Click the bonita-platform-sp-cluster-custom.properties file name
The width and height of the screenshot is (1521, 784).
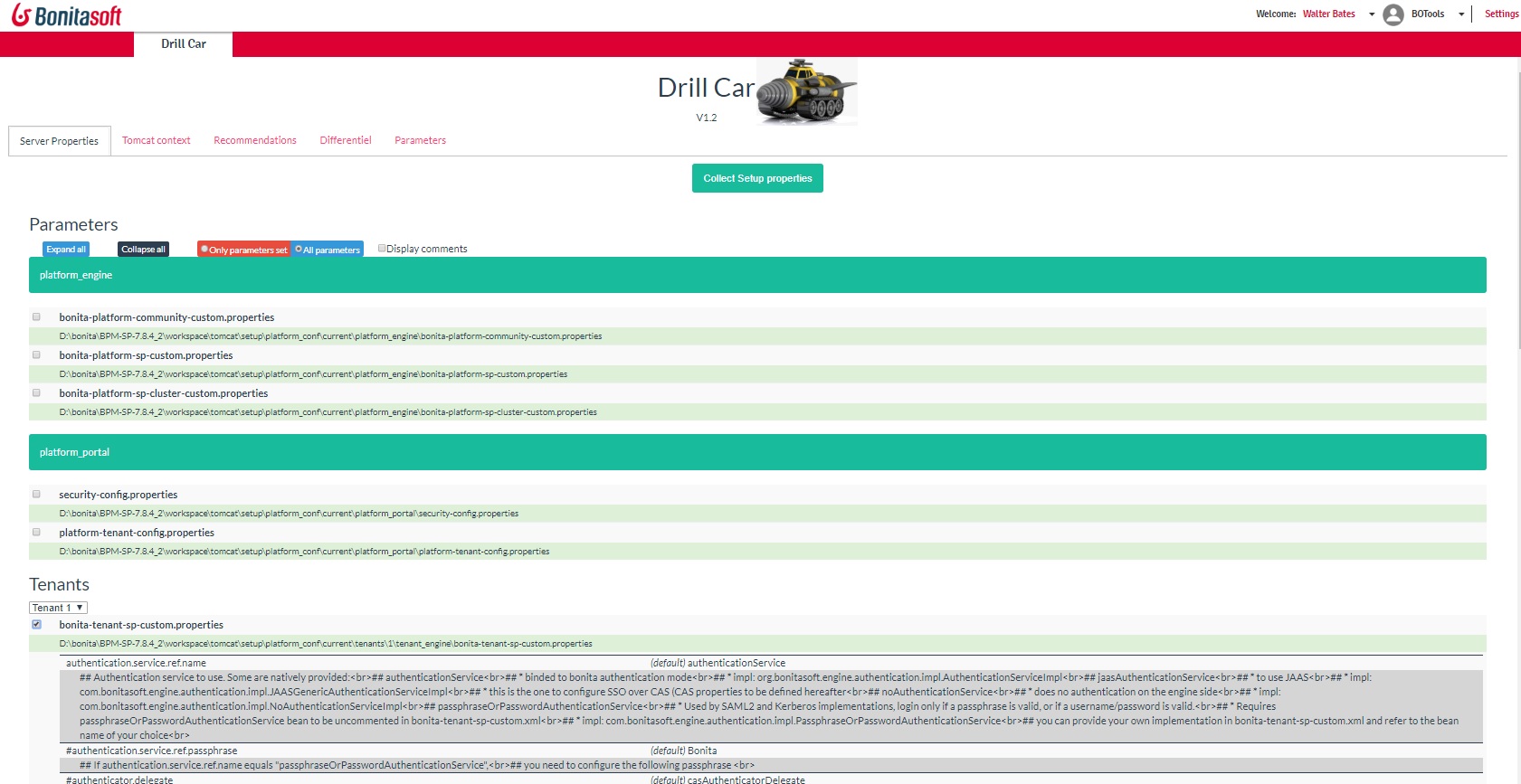(x=164, y=393)
